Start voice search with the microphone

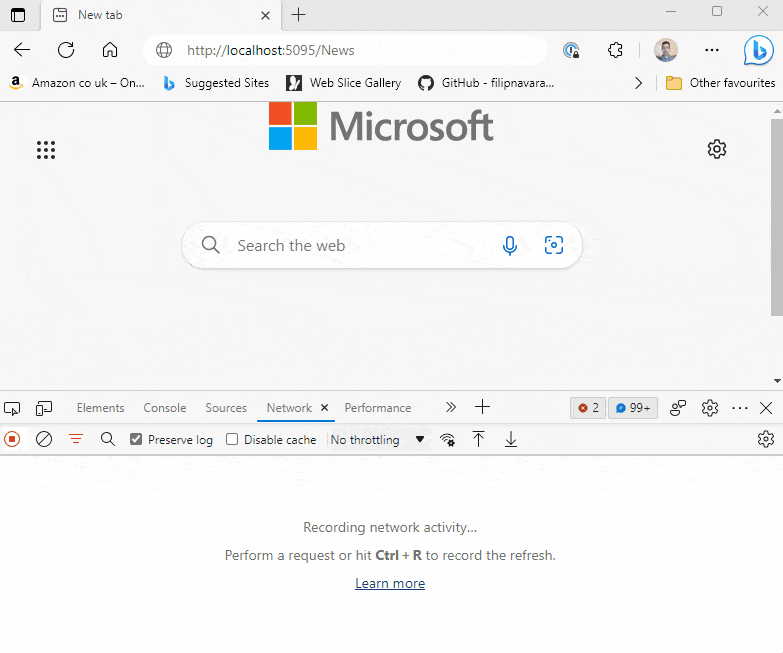(x=510, y=246)
